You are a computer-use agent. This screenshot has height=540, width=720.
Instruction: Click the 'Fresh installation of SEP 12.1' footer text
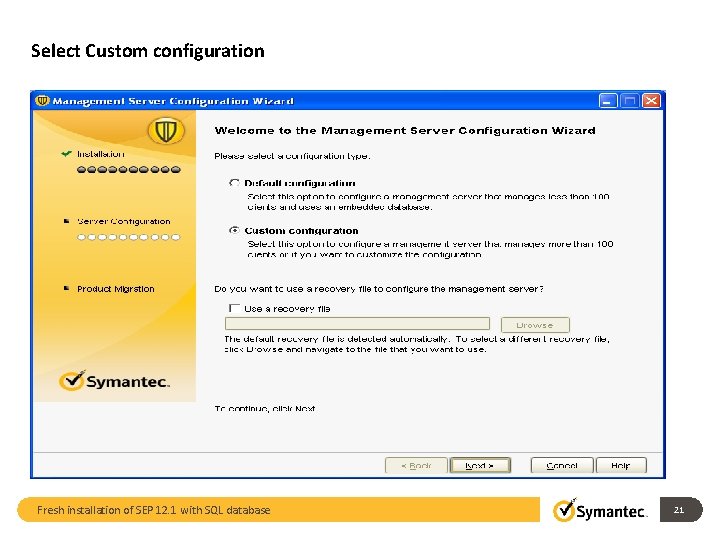pos(153,510)
